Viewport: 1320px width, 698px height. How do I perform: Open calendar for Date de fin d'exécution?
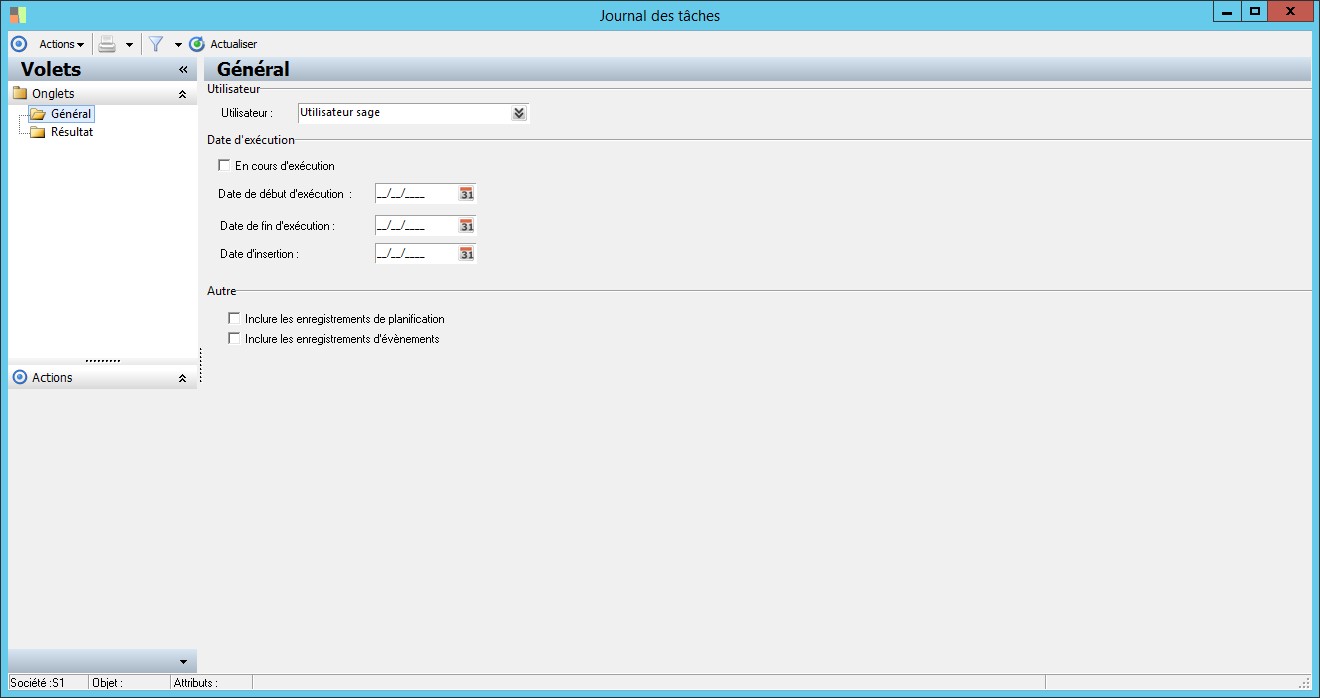(467, 226)
